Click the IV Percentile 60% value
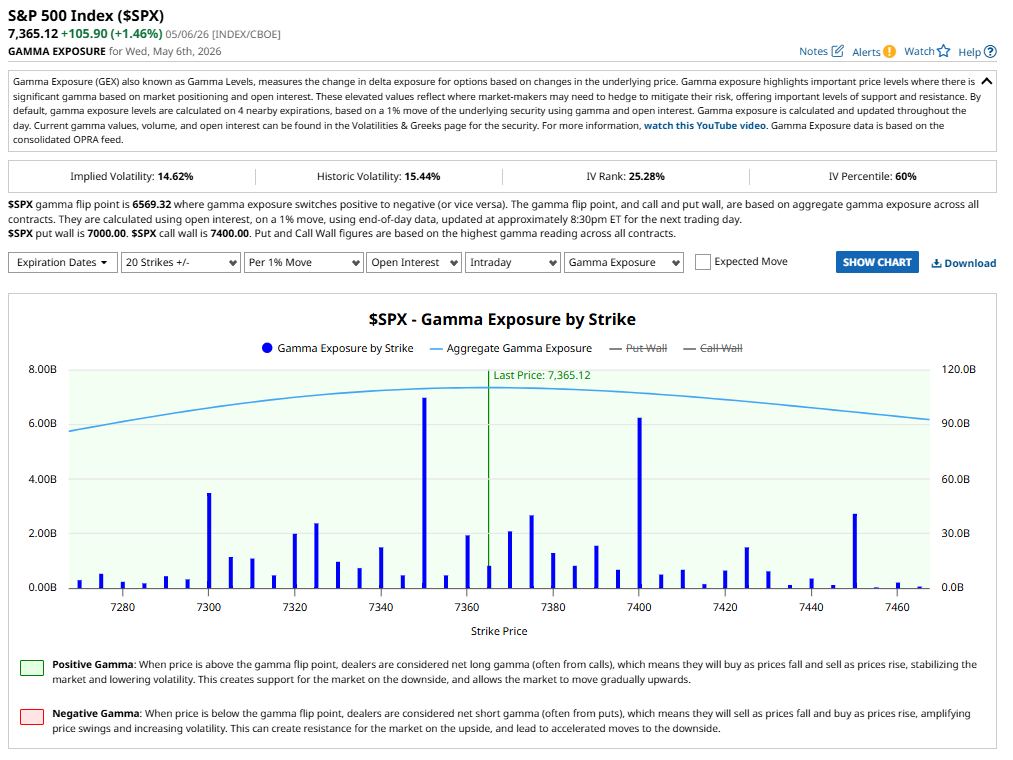 [x=905, y=176]
